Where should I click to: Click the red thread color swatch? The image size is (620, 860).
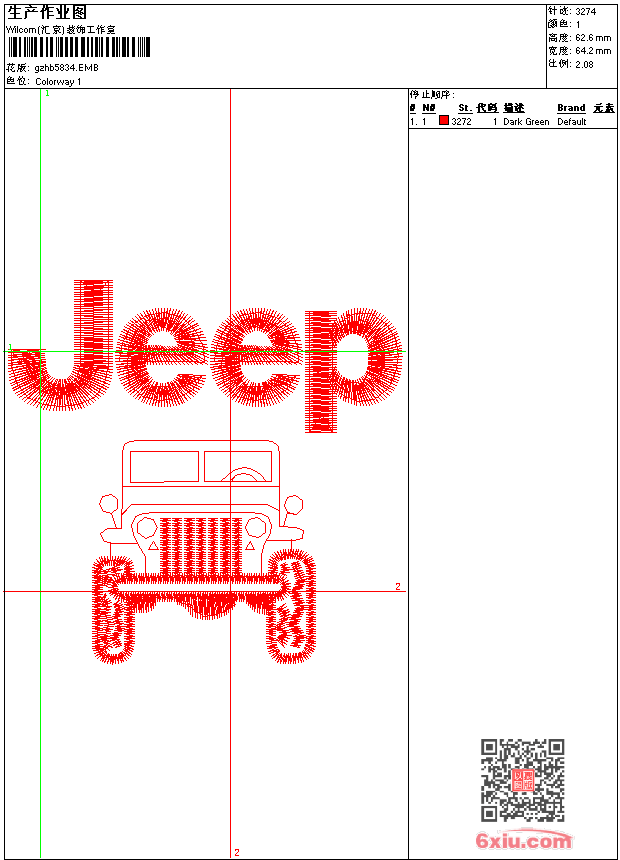444,121
